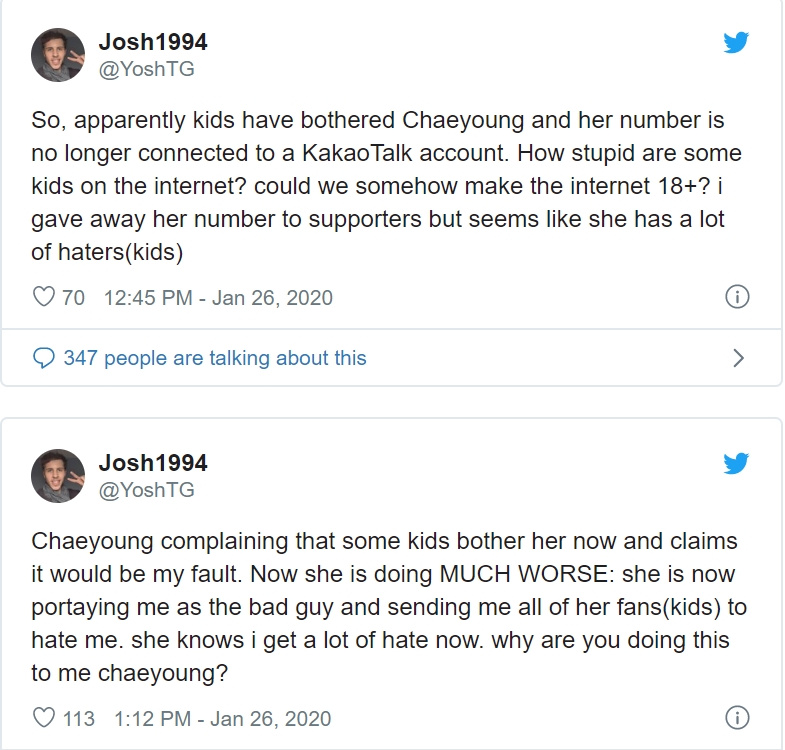
Task: Open Josh1994 avatar on second tweet
Action: click(58, 476)
